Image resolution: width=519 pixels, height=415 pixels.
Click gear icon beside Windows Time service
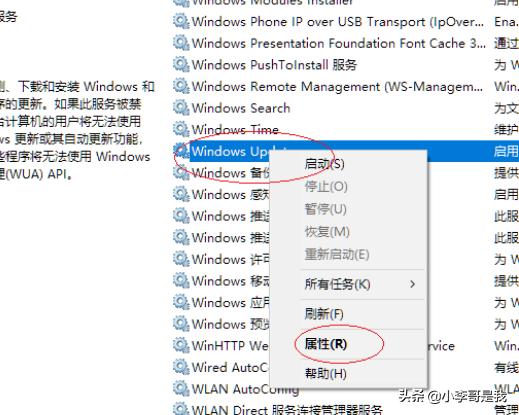tap(181, 129)
